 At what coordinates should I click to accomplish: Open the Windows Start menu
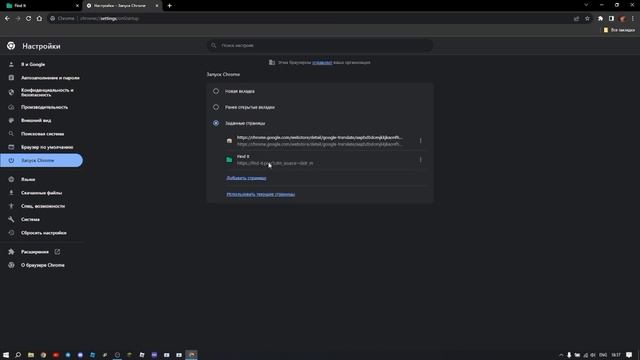[6, 355]
